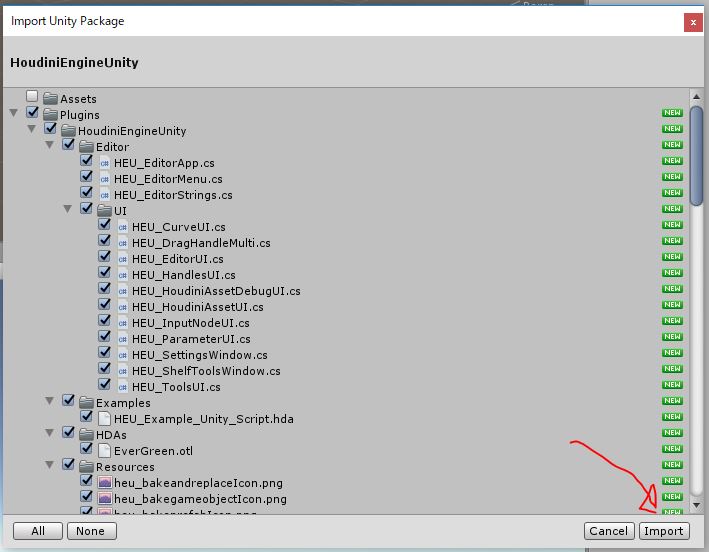Viewport: 709px width, 552px height.
Task: Collapse the HoudiniEngineUnity folder tree
Action: coord(32,129)
